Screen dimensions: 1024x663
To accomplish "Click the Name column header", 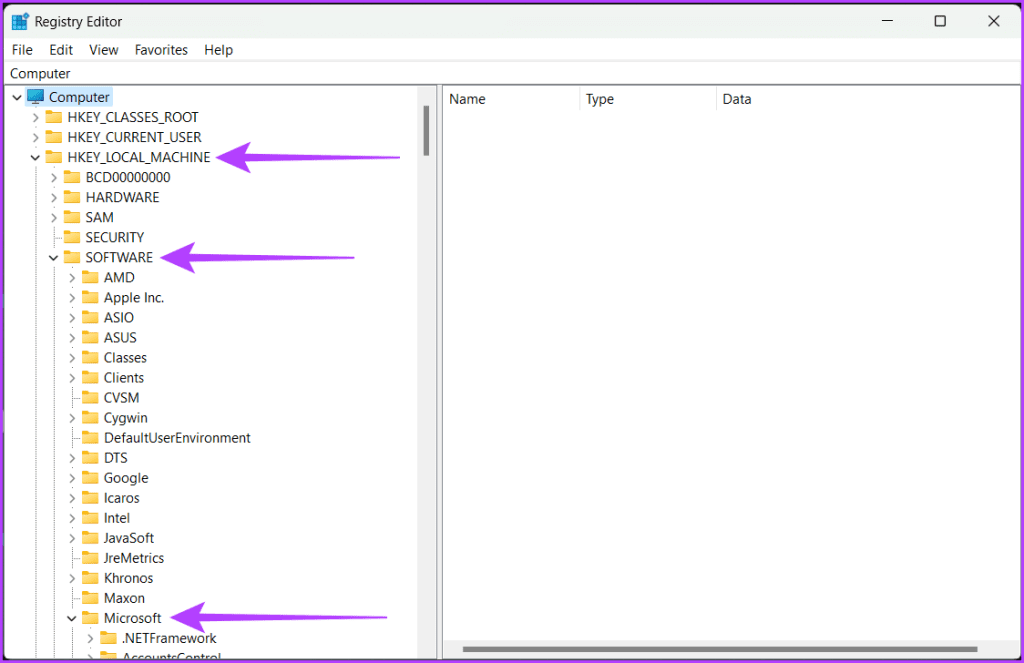I will tap(511, 99).
